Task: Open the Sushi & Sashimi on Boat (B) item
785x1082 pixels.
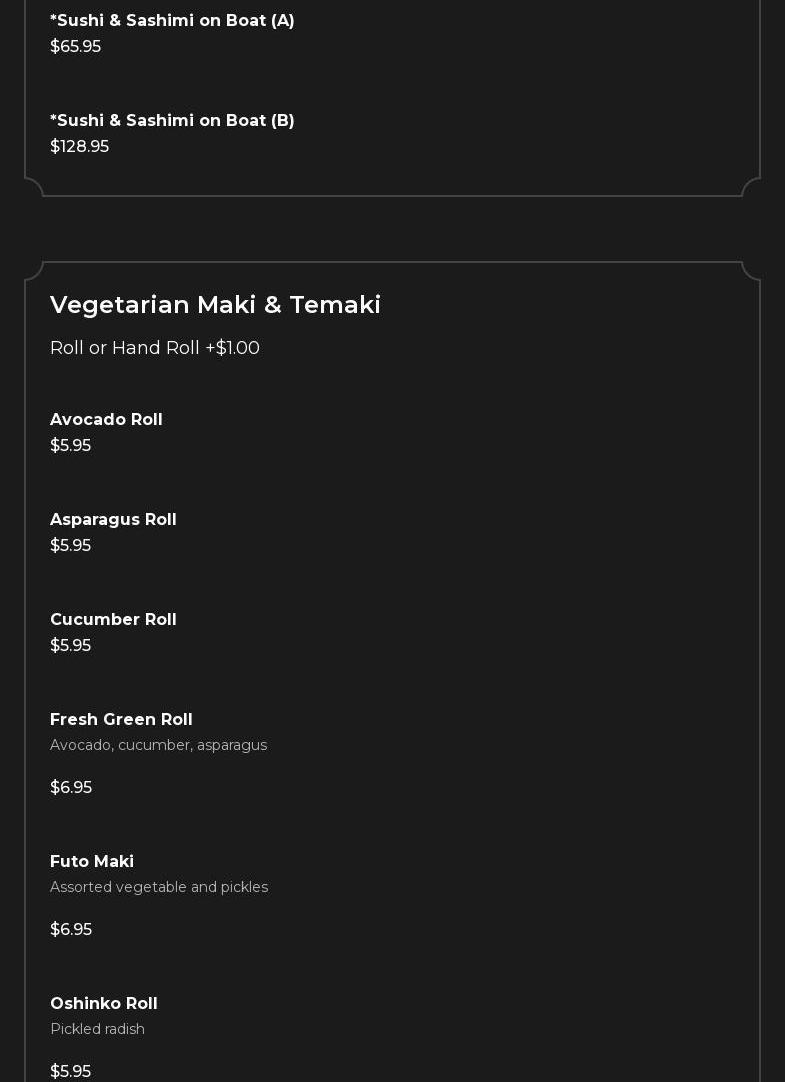Action: point(172,121)
